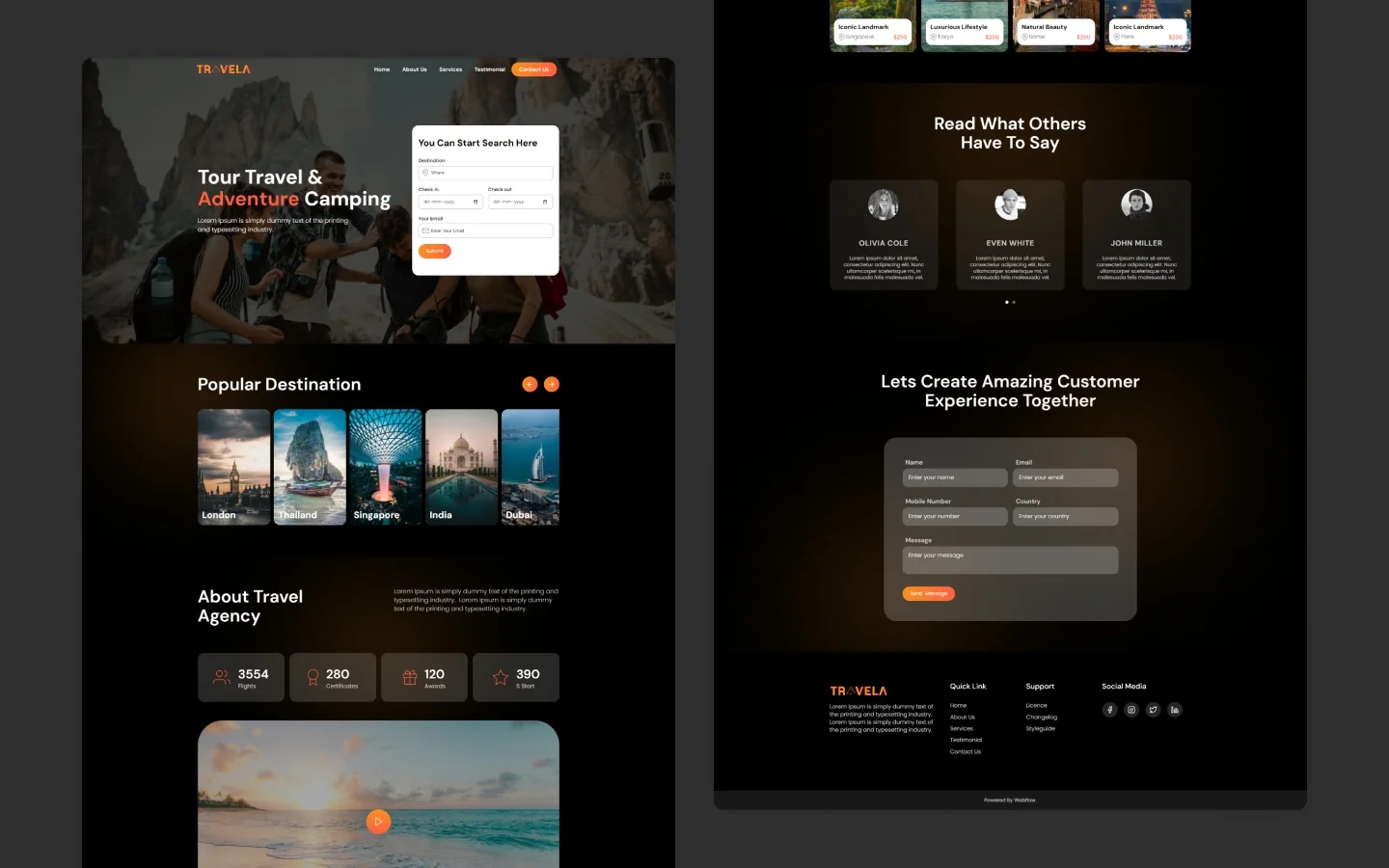Click the Check in calendar icon
1389x868 pixels.
[476, 203]
